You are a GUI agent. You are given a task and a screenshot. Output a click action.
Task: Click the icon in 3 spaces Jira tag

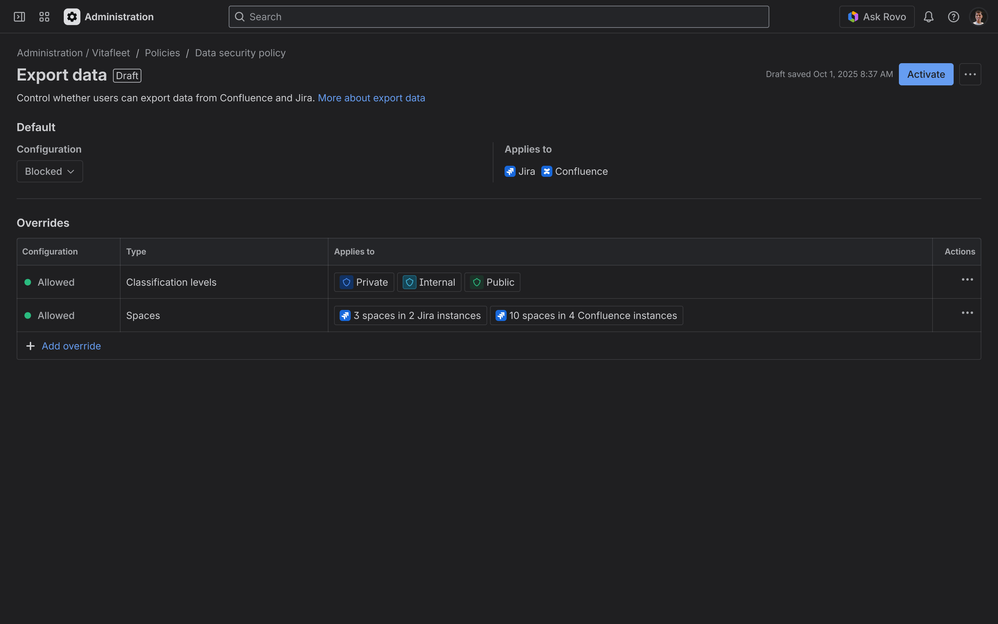click(345, 316)
